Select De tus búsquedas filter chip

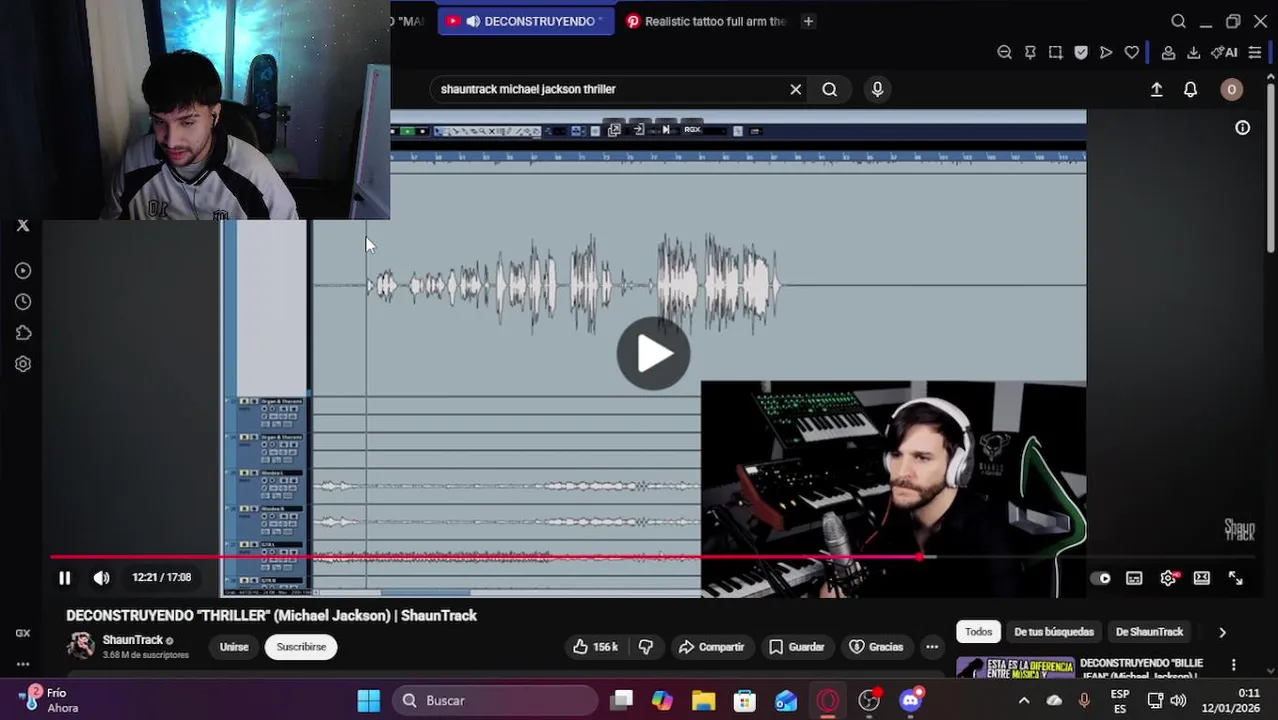tap(1053, 632)
